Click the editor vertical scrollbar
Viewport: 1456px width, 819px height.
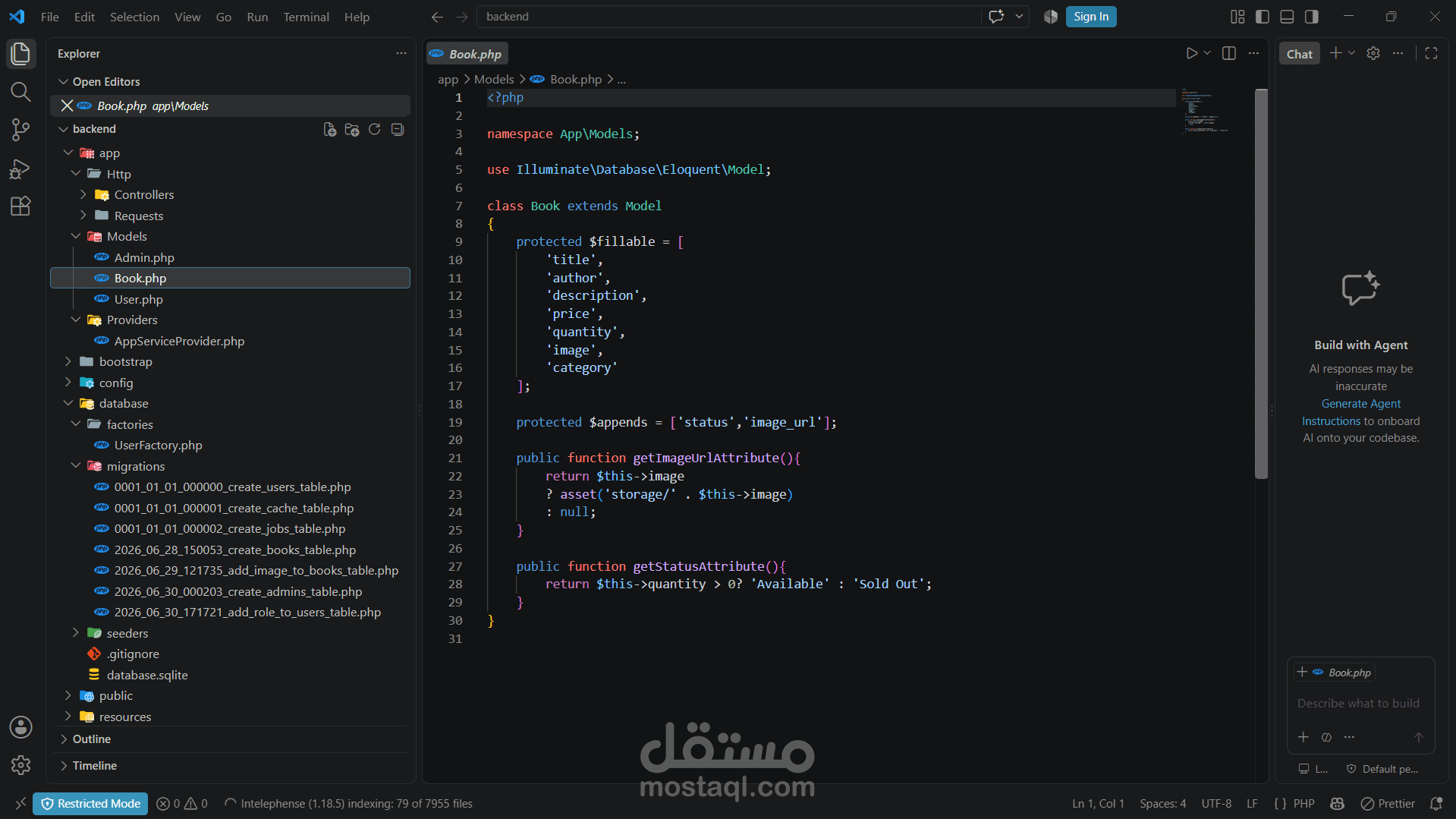click(1261, 284)
